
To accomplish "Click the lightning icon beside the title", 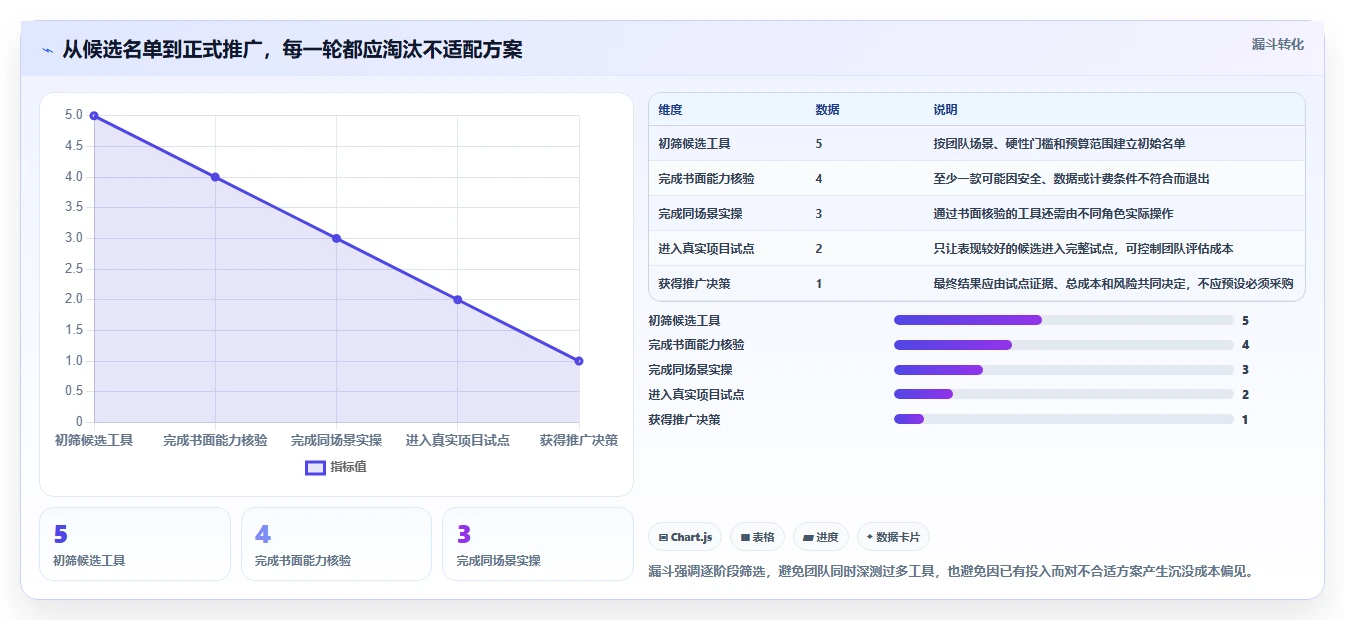I will 47,50.
